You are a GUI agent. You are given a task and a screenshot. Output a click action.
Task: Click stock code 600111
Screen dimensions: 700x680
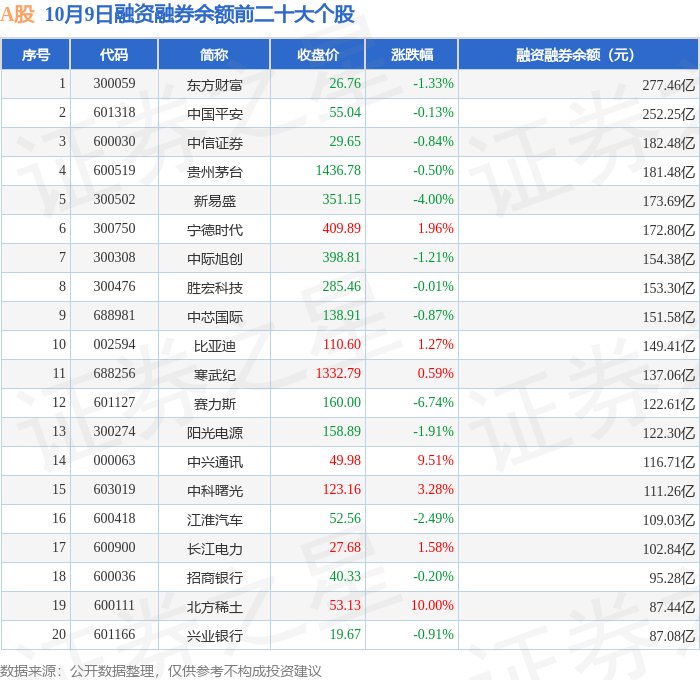coord(114,606)
